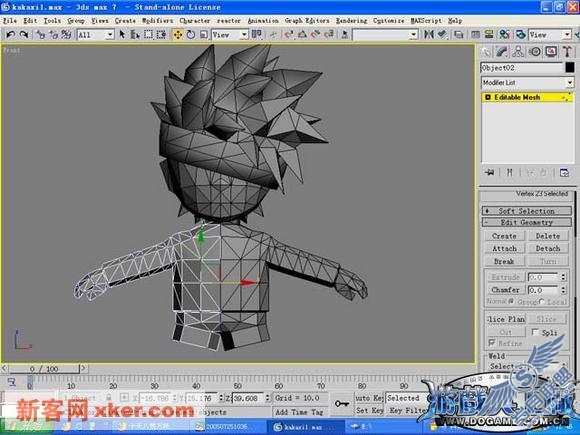Open the File menu
Viewport: 580px width, 435px height.
[9, 21]
